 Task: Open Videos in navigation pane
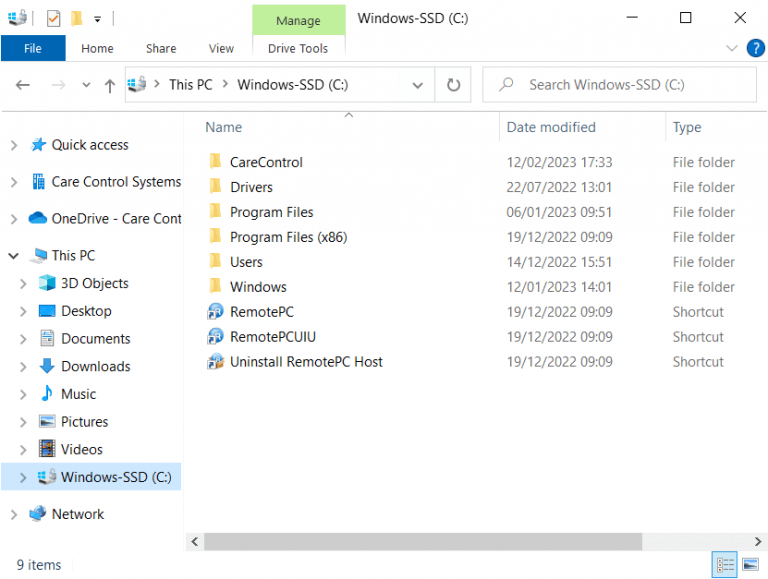[x=81, y=449]
